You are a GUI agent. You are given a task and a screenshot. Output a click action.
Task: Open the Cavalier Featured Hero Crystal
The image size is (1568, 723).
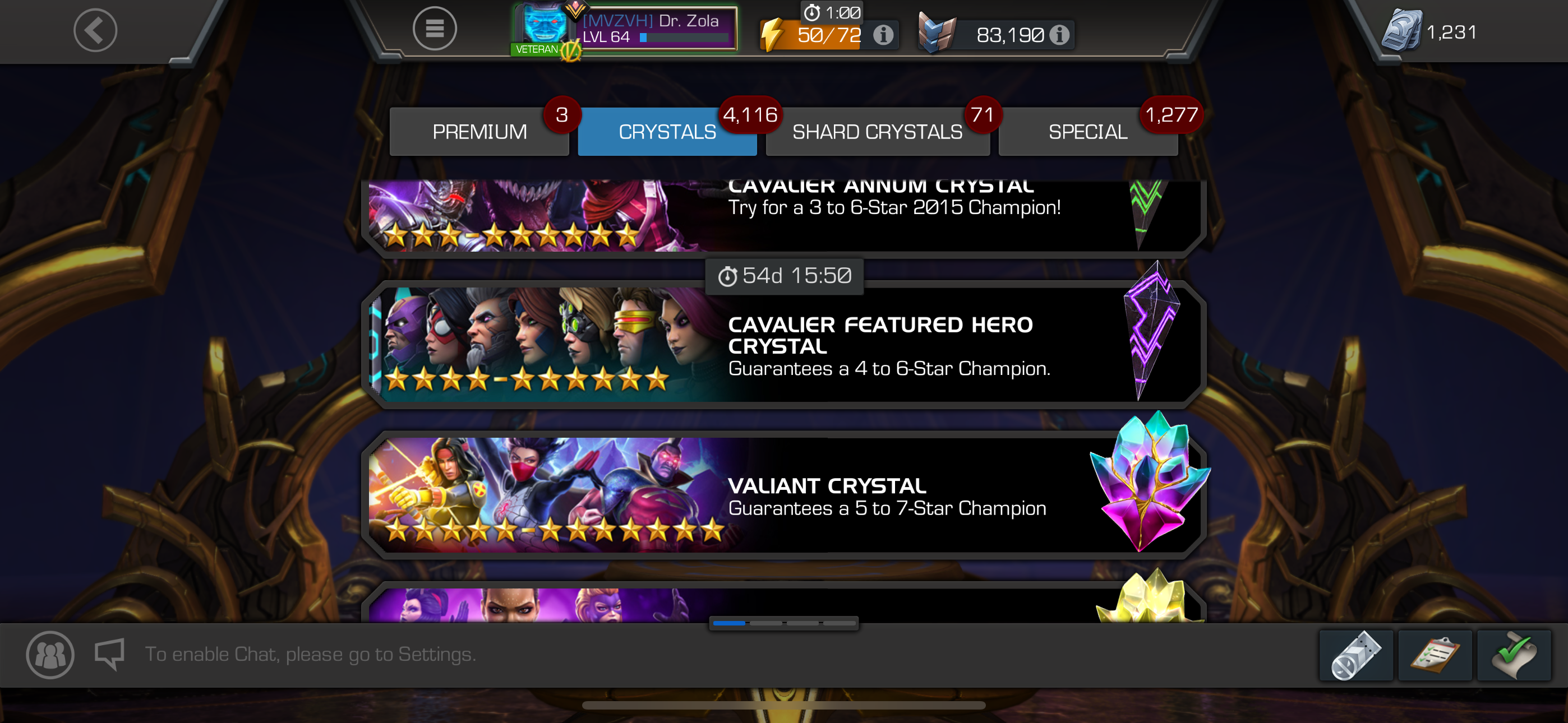pos(783,345)
